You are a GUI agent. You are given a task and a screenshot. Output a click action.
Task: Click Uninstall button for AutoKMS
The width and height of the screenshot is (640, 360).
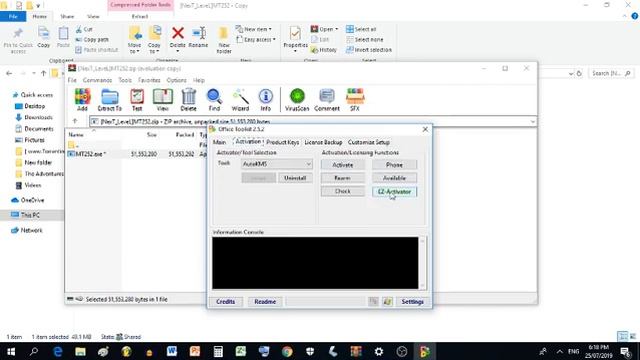[x=295, y=178]
